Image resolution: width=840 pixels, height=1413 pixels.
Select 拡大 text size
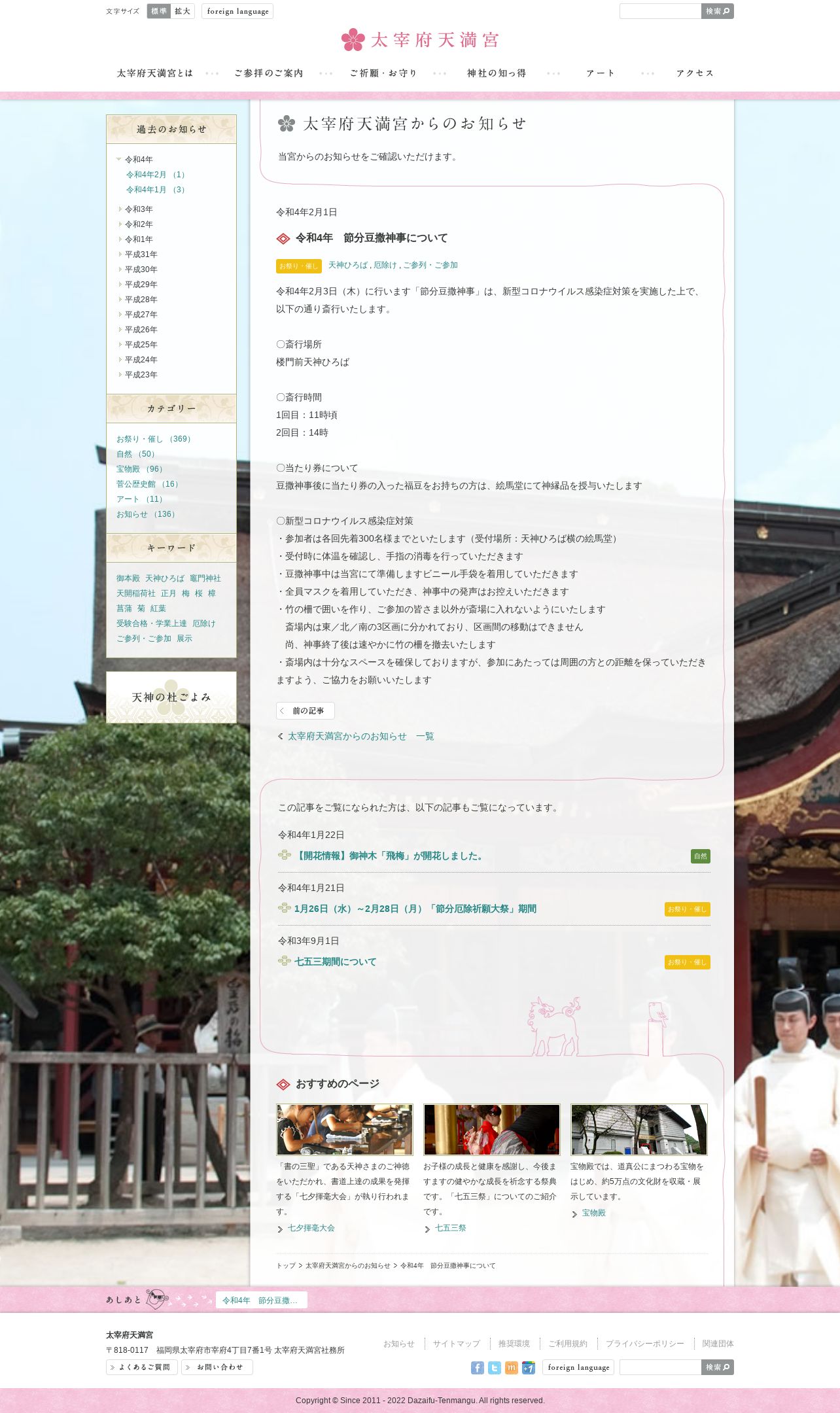click(x=183, y=11)
